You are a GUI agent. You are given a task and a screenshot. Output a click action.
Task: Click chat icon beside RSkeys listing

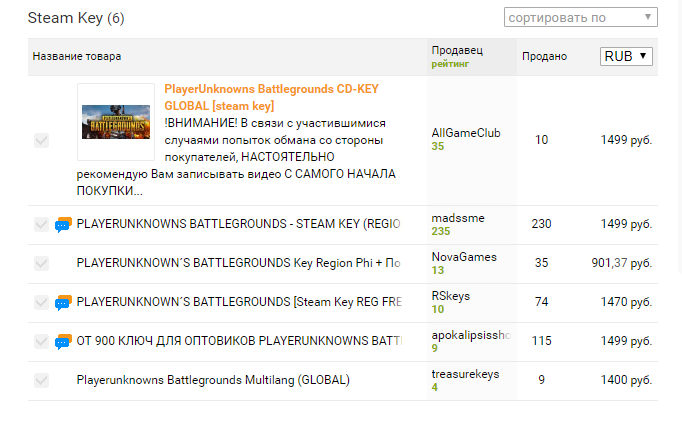pyautogui.click(x=63, y=302)
